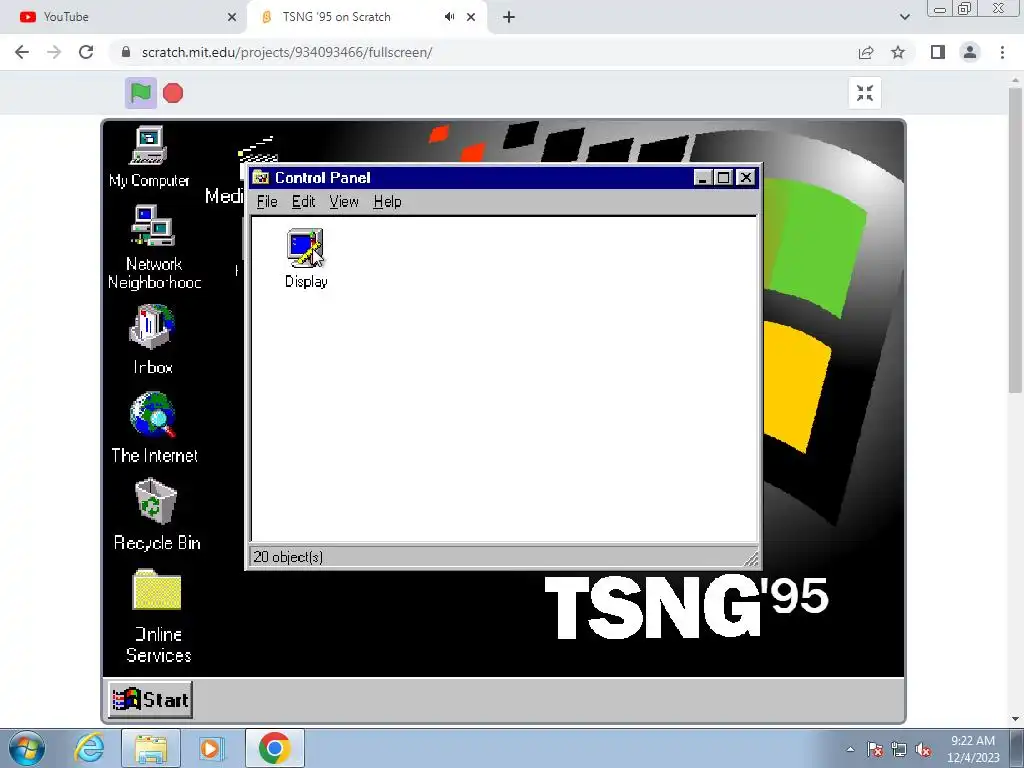Open Chrome's three-dot menu
1024x768 pixels.
1002,52
